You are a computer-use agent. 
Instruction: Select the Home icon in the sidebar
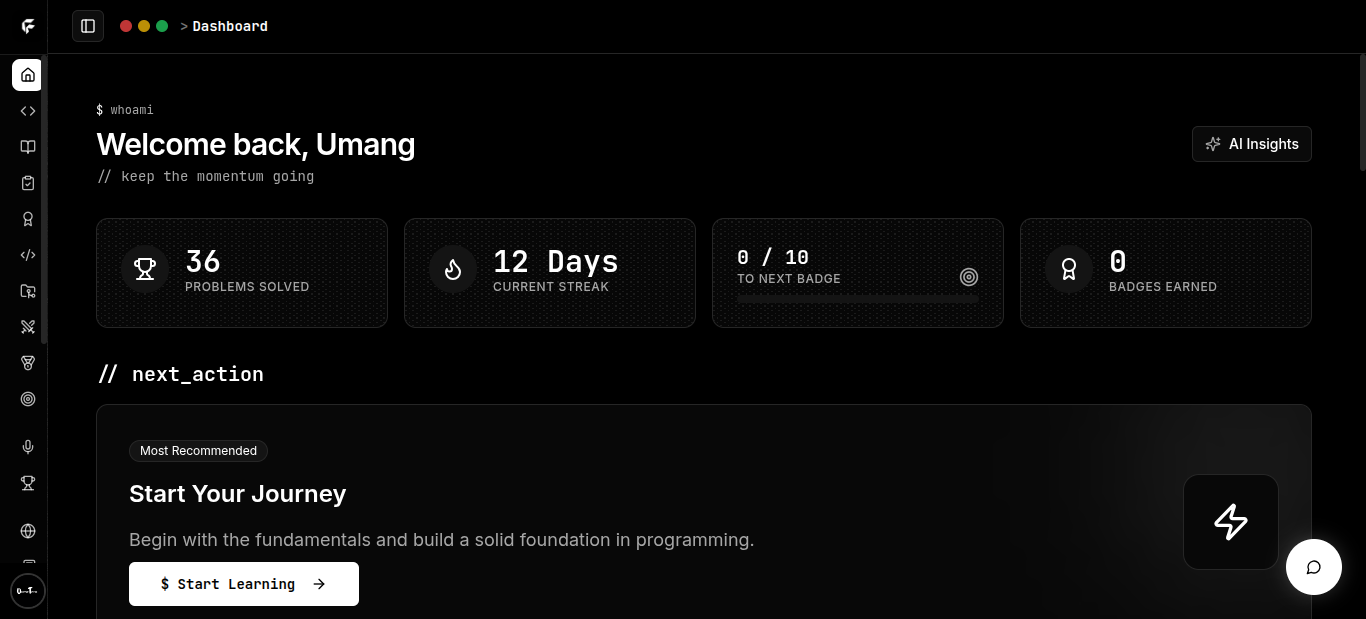click(x=27, y=75)
